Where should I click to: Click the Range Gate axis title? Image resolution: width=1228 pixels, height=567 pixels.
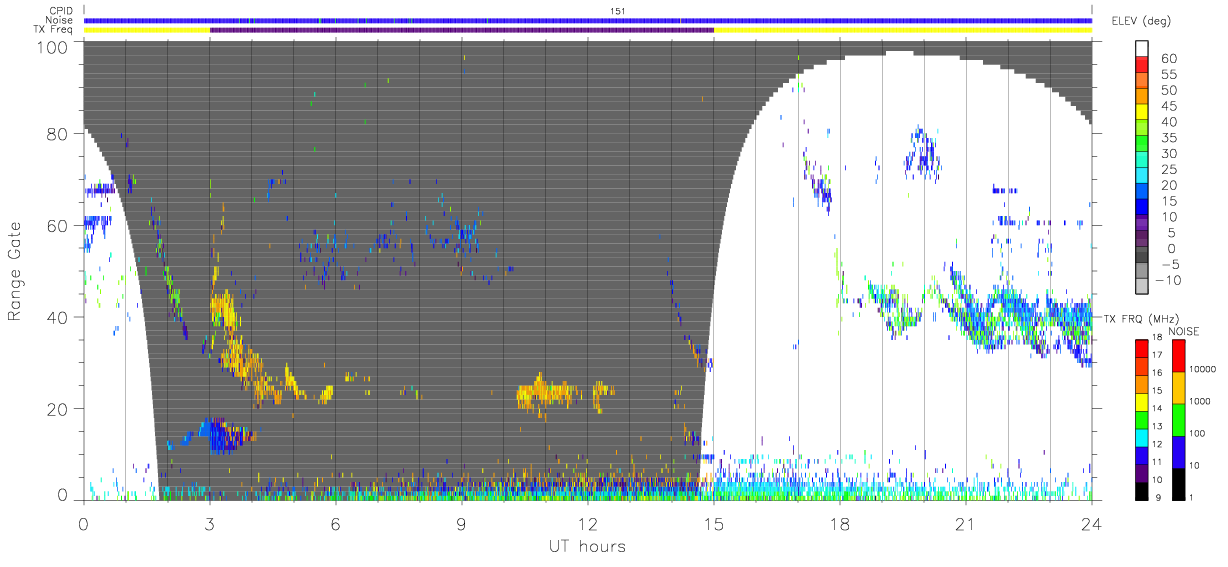[16, 272]
